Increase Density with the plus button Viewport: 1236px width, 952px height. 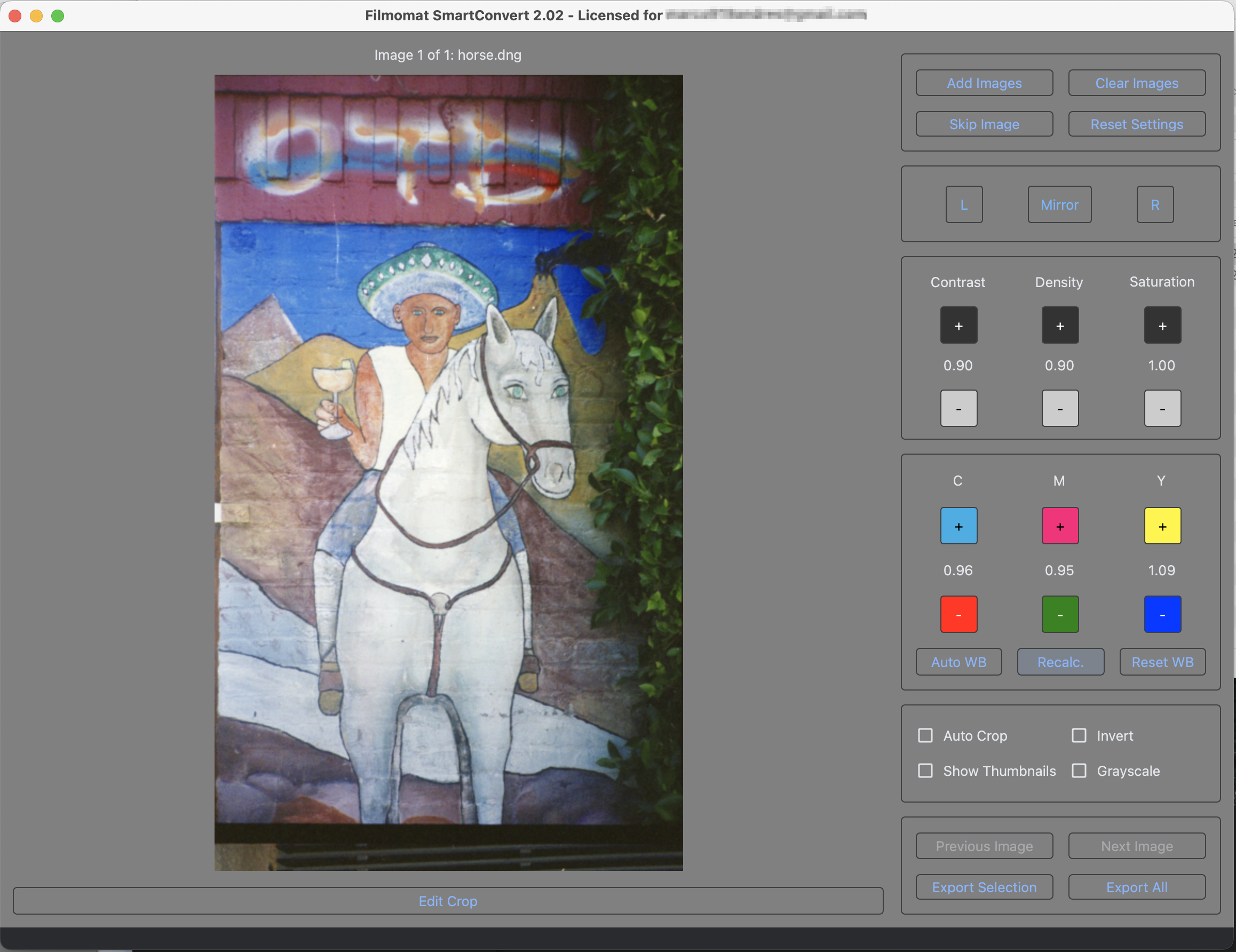[1060, 326]
